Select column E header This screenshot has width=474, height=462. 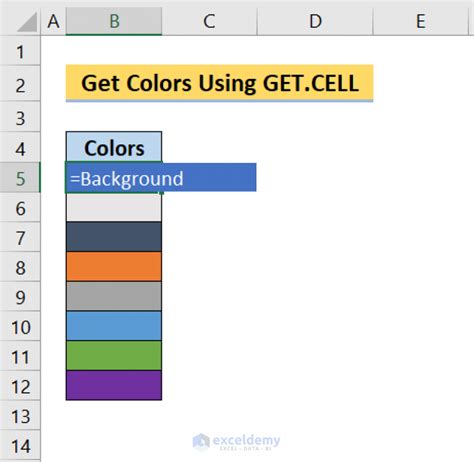[421, 21]
